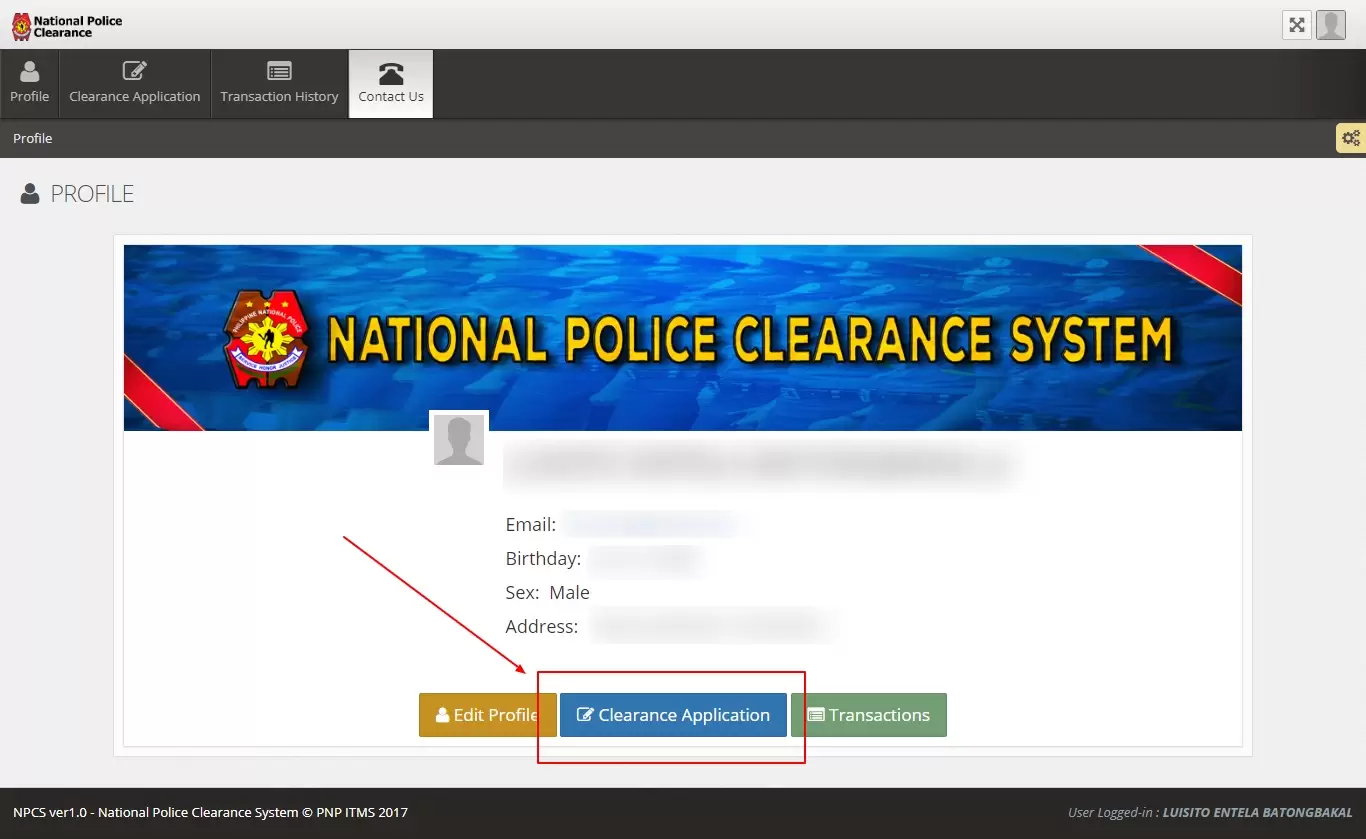Click the blurred Address value
The height and width of the screenshot is (839, 1366).
pyautogui.click(x=710, y=626)
